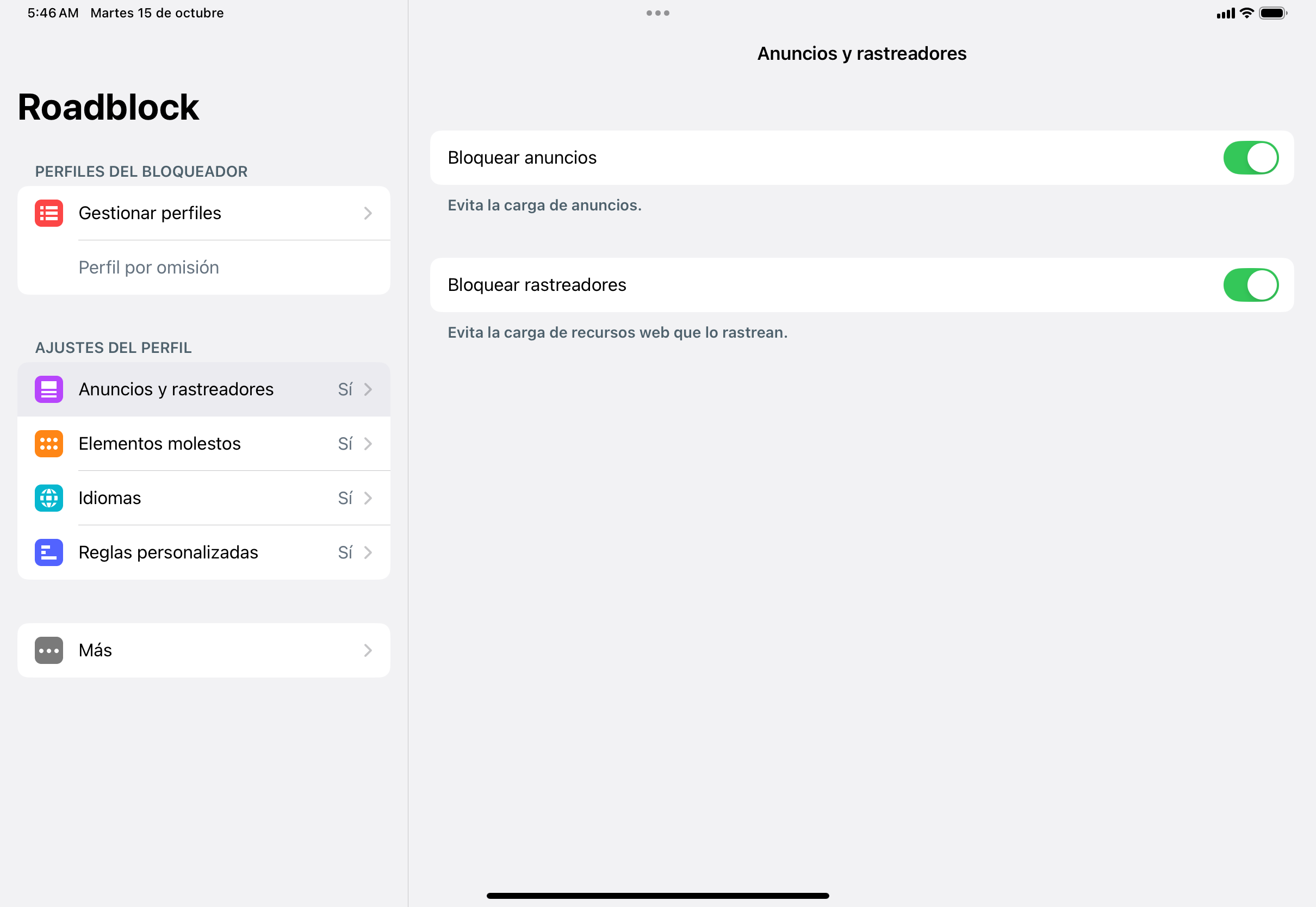Click the chevron beside Reglas personalizadas

click(x=368, y=552)
